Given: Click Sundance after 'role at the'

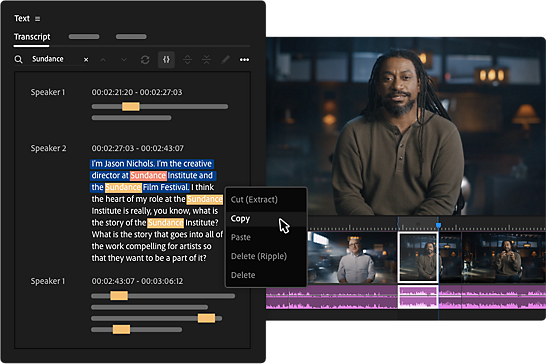Looking at the screenshot, I should point(204,199).
